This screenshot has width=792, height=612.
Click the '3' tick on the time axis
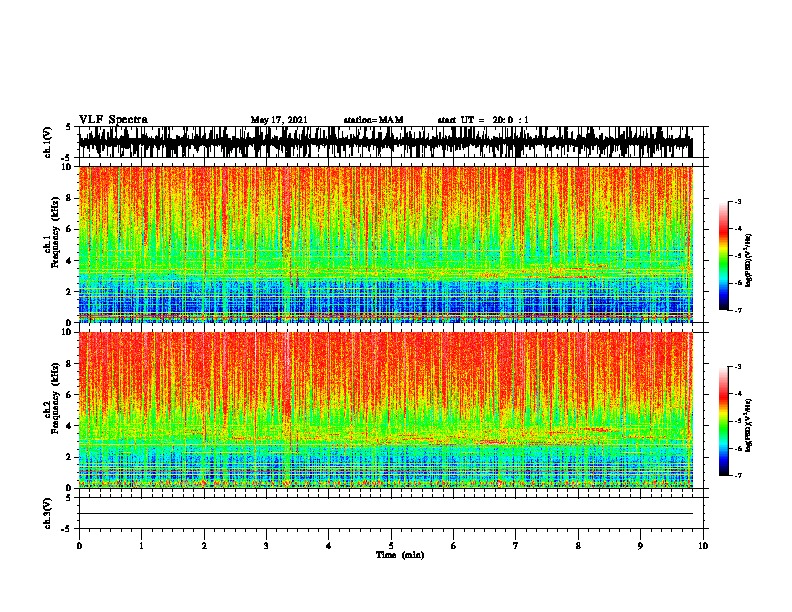(x=266, y=546)
